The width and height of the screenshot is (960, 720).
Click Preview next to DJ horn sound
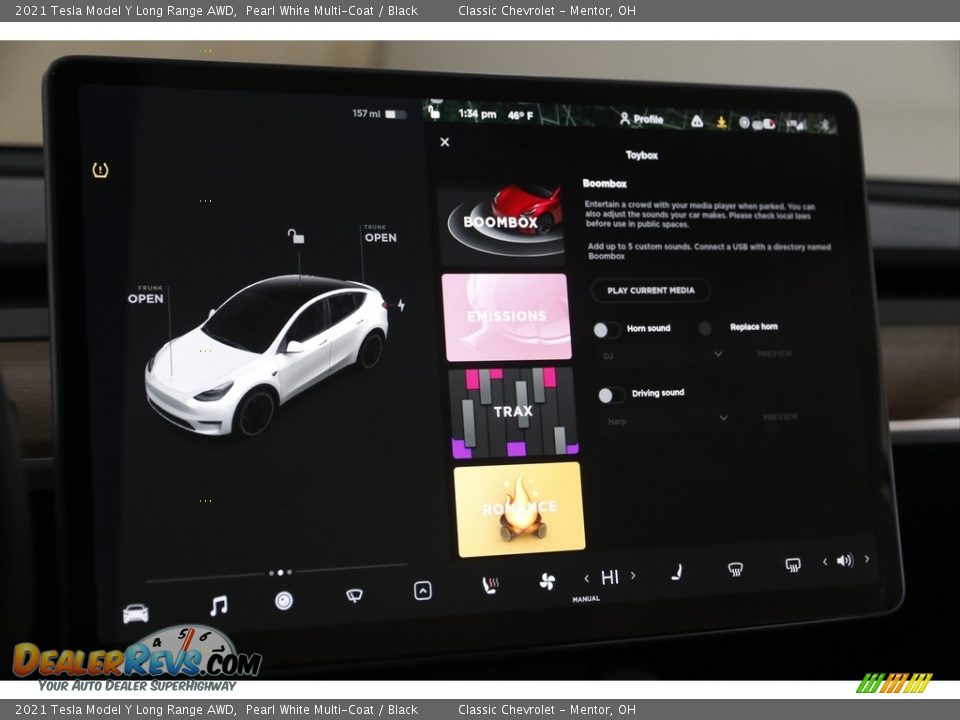point(774,354)
